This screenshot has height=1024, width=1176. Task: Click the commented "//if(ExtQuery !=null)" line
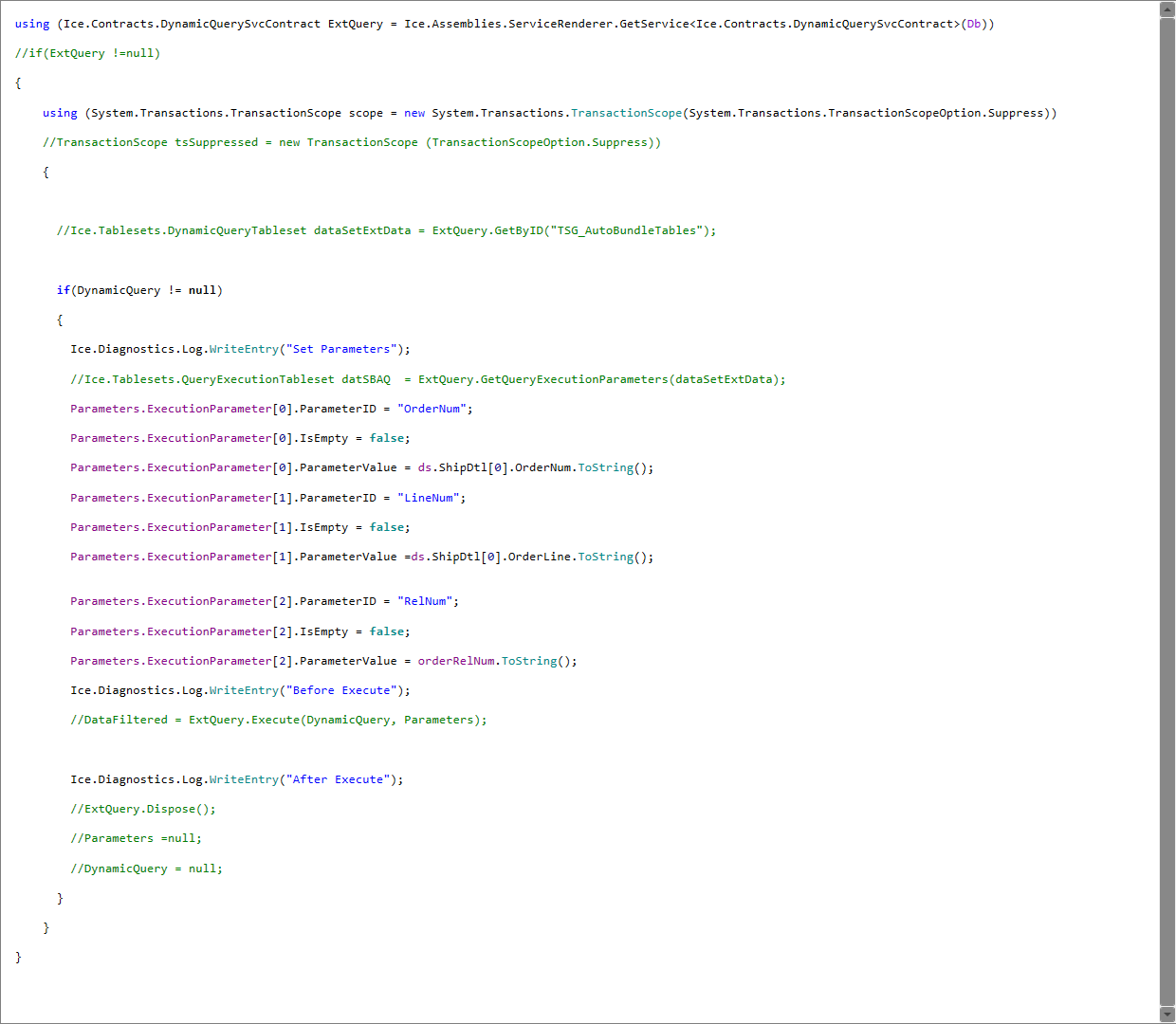tap(87, 53)
